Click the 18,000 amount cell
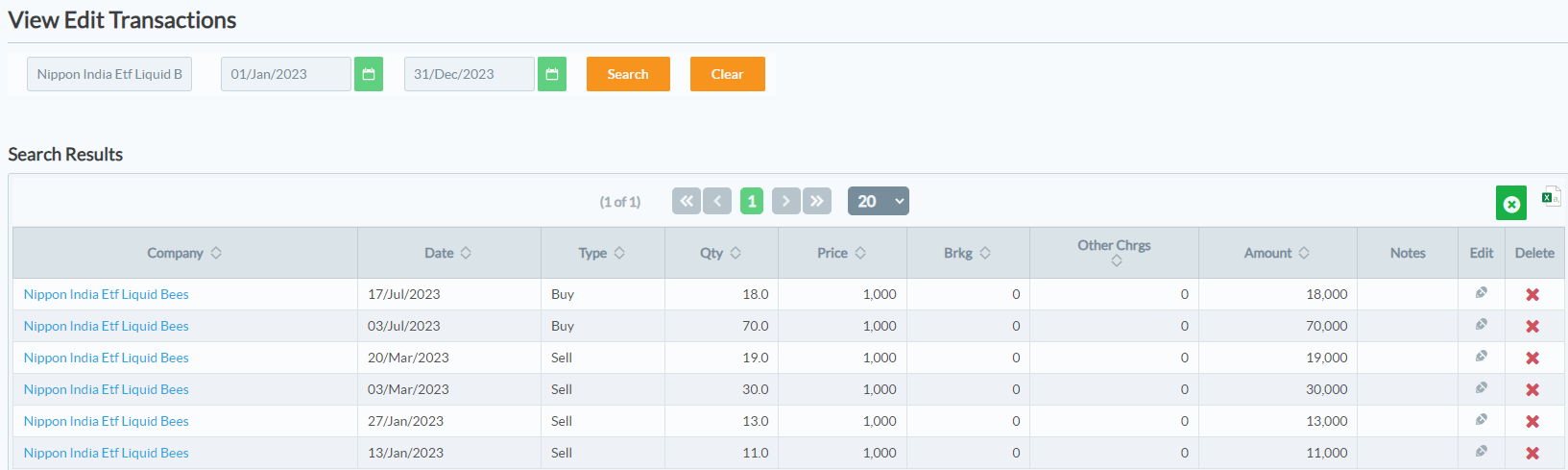Image resolution: width=1568 pixels, height=470 pixels. (1278, 294)
